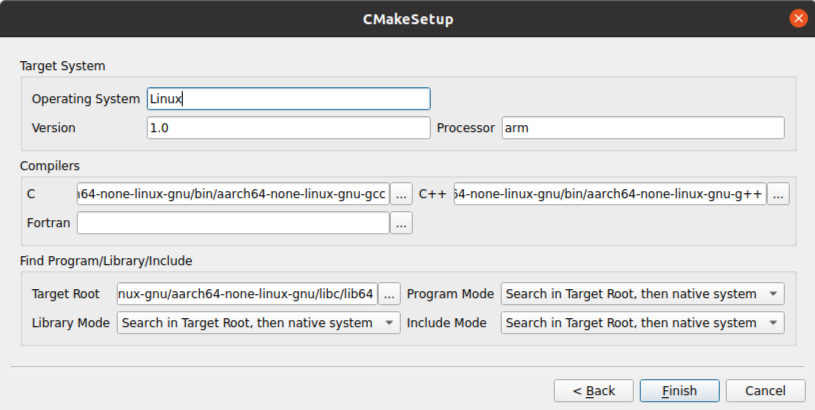This screenshot has height=410, width=815.
Task: Select the C++ compiler path field
Action: [x=610, y=194]
